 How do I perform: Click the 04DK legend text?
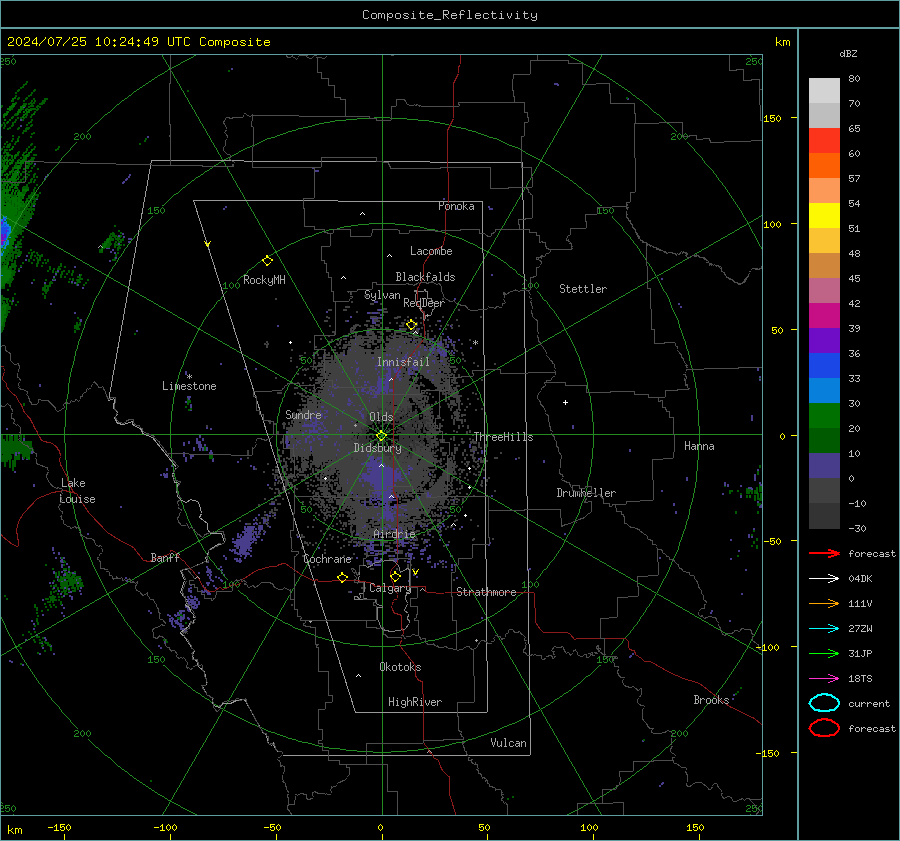pos(860,579)
